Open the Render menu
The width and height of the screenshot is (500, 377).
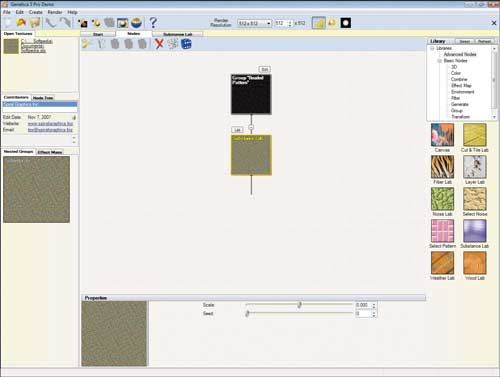55,12
